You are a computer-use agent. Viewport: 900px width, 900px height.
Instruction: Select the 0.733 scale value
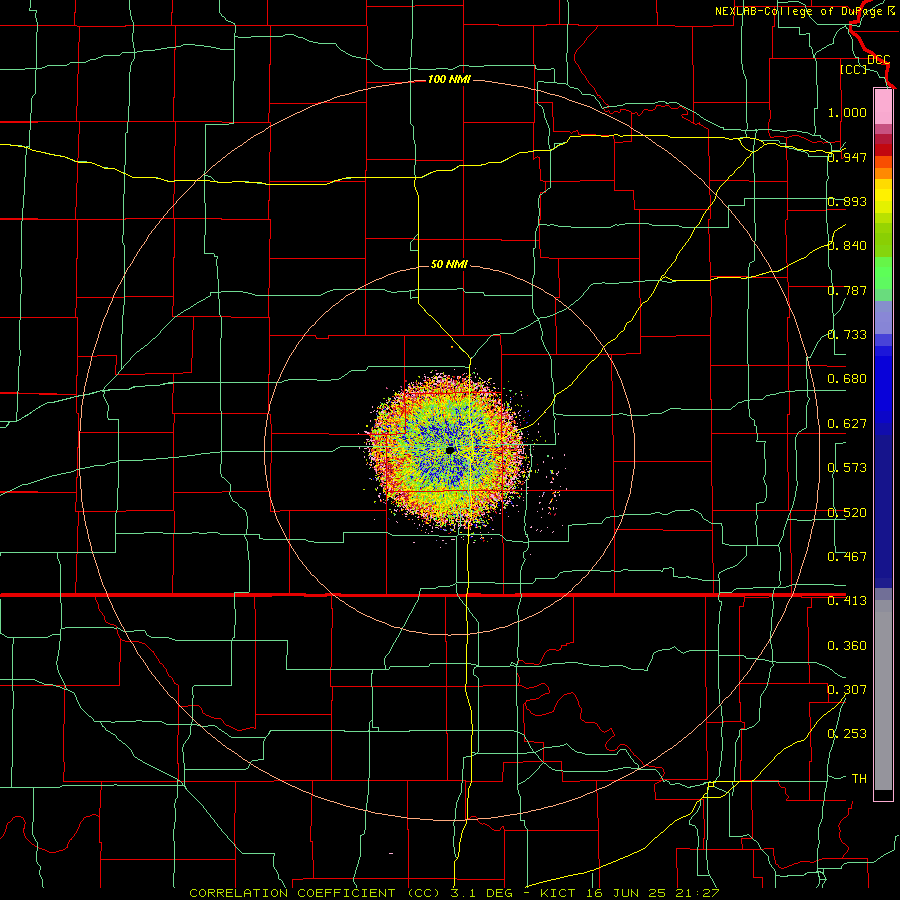click(x=847, y=335)
